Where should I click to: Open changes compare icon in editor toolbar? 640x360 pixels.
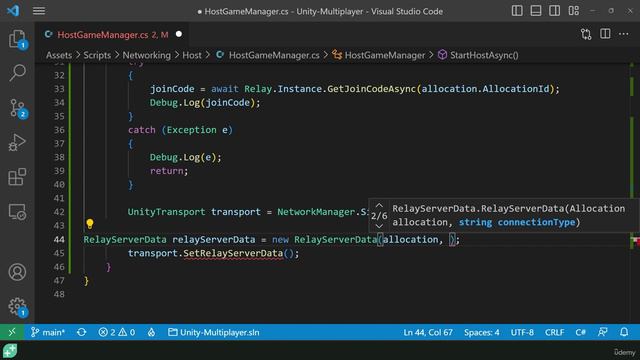586,34
